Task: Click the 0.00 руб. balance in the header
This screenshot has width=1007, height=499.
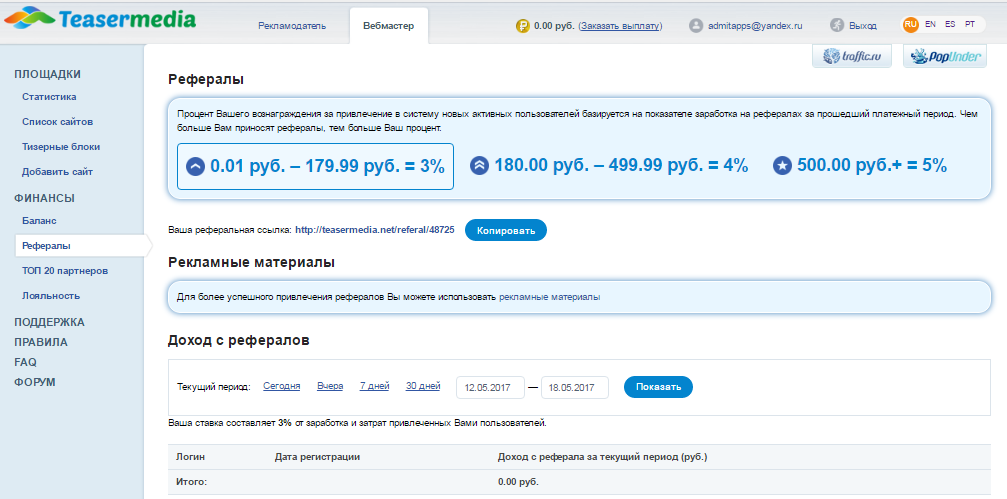Action: (x=554, y=26)
